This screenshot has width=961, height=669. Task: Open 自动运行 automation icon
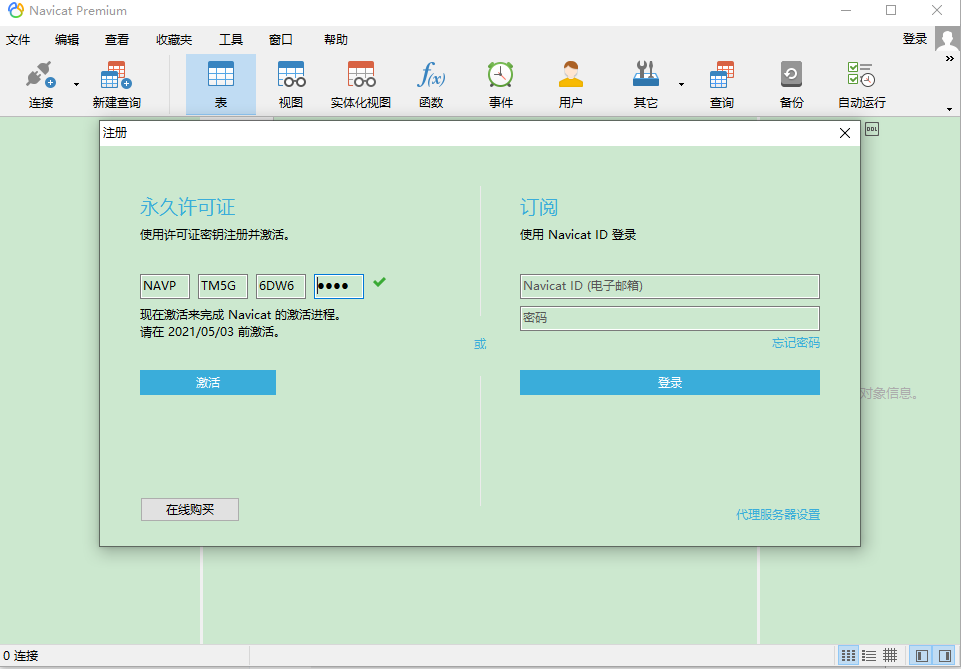pyautogui.click(x=862, y=85)
